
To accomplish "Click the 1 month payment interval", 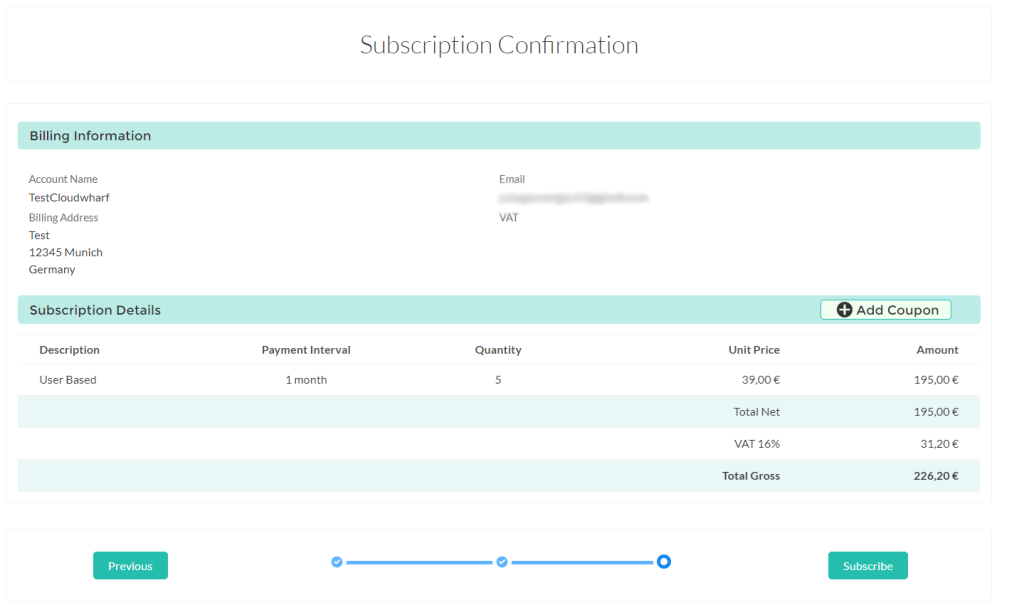I will point(306,380).
